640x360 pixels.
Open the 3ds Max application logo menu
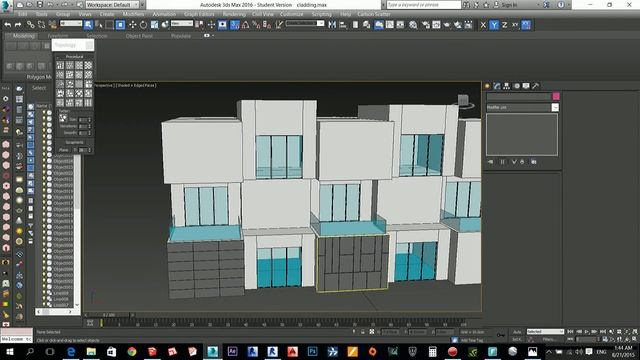(x=6, y=6)
